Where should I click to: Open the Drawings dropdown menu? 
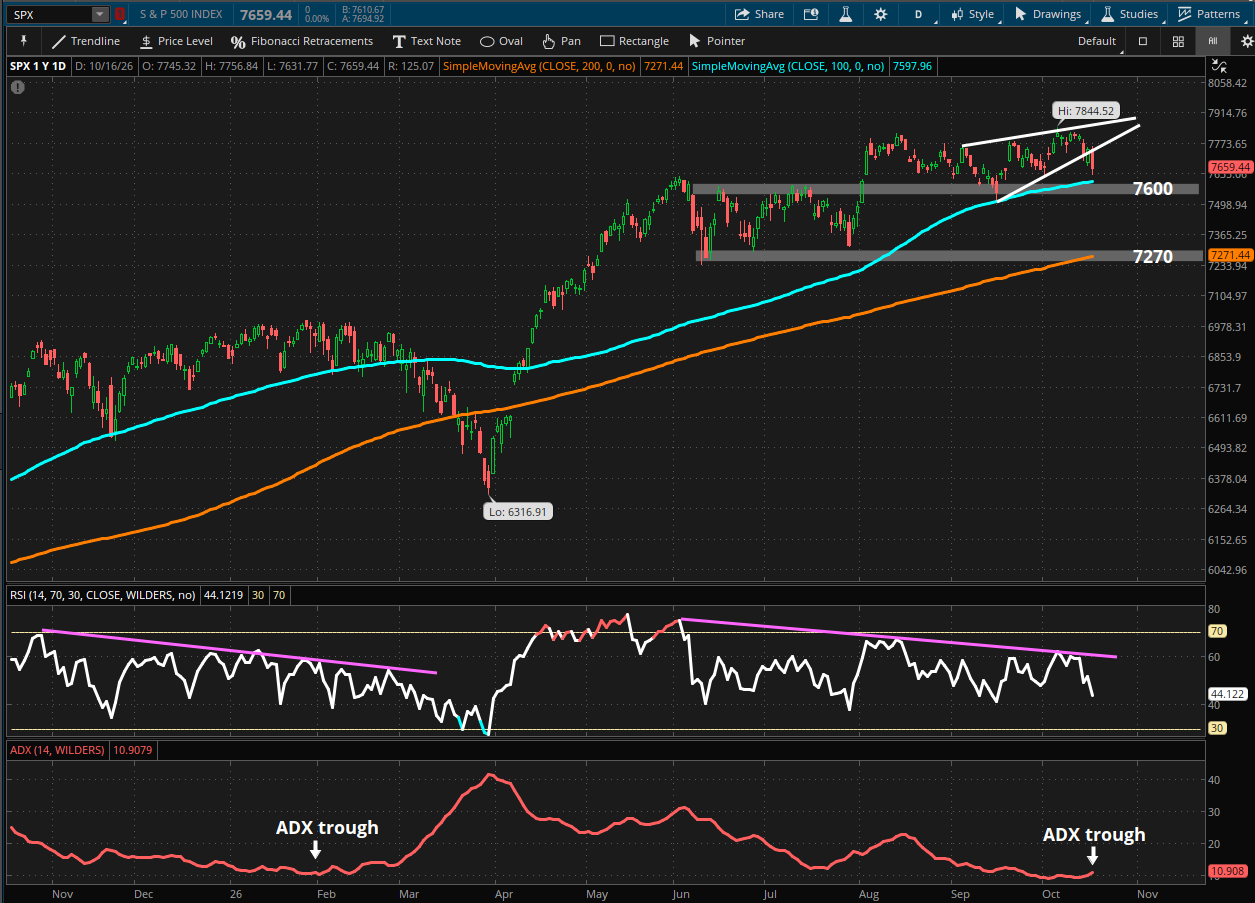(x=1048, y=14)
